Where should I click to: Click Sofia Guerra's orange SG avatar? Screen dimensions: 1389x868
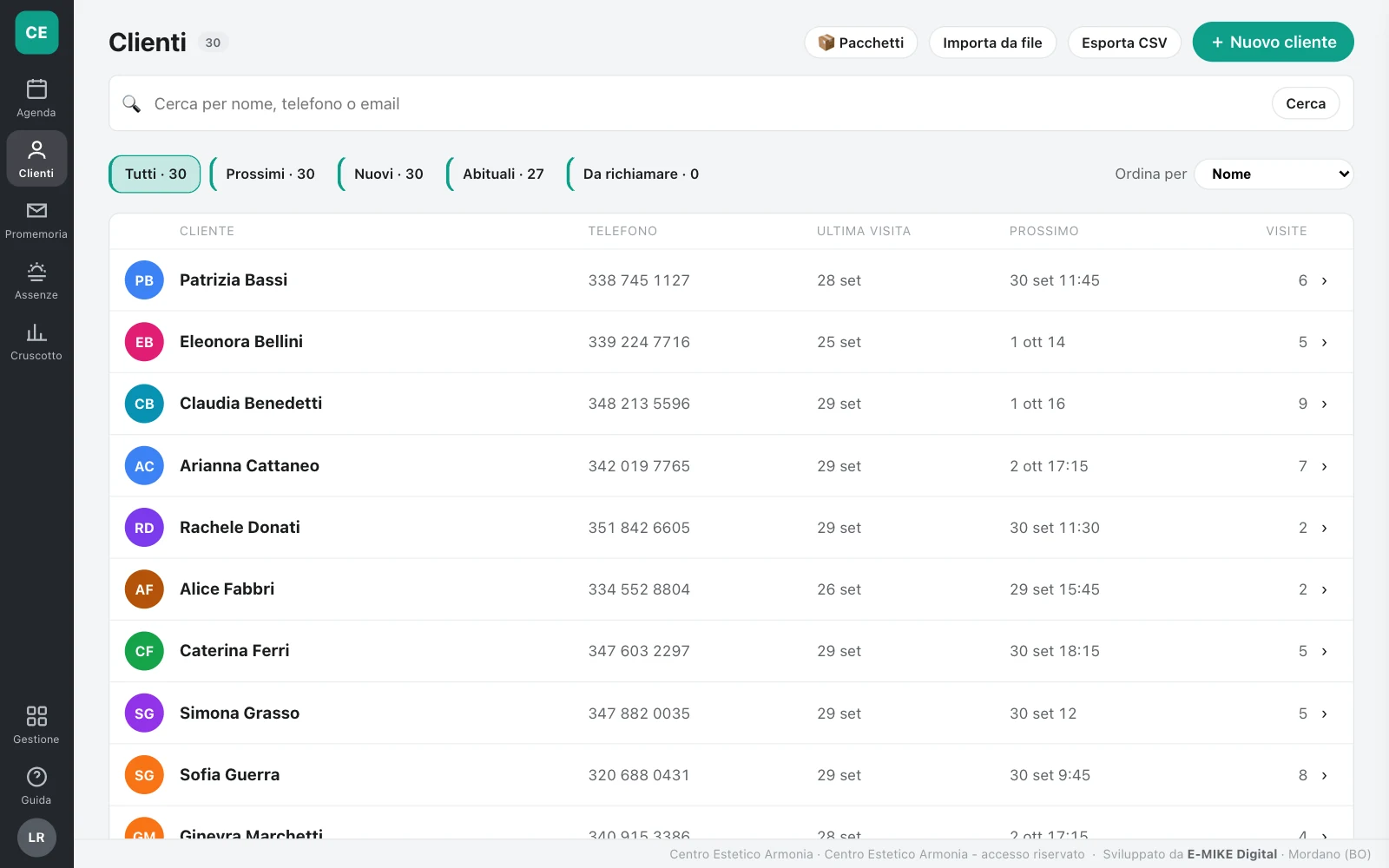144,775
